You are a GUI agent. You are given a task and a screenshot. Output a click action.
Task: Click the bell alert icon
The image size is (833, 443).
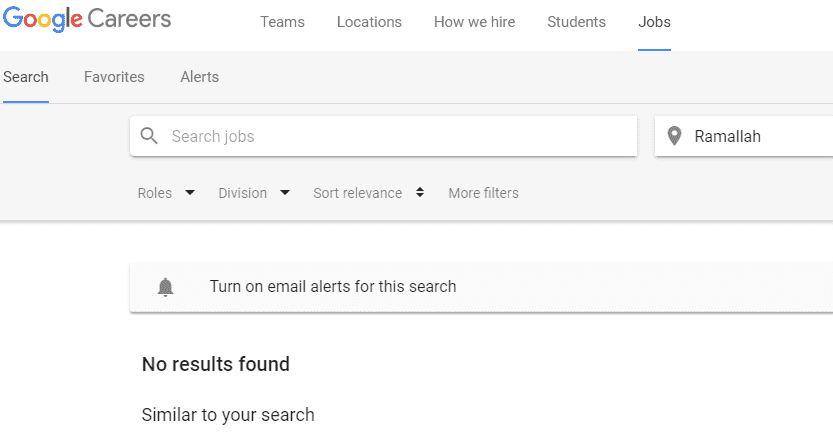pyautogui.click(x=166, y=287)
